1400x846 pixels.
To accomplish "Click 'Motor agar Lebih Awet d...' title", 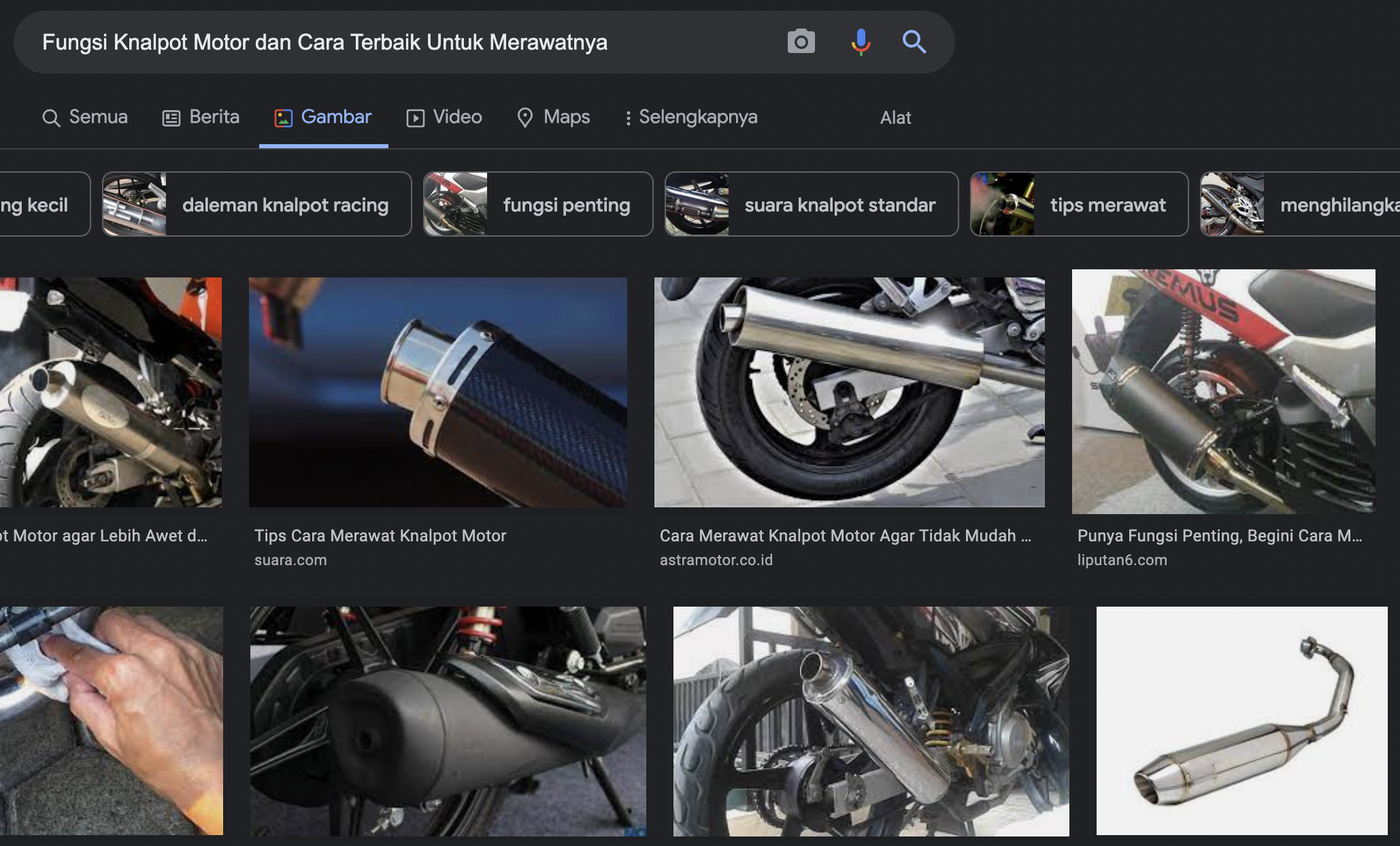I will coord(104,536).
